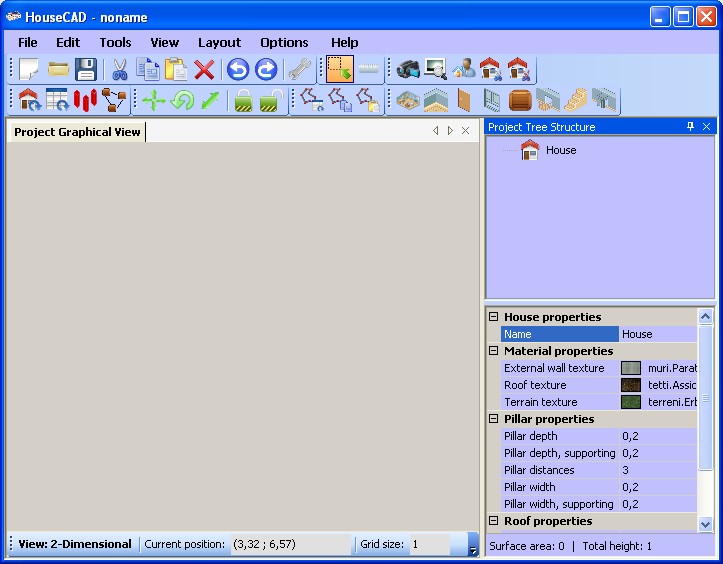The image size is (723, 564).
Task: Open the Tools menu
Action: 115,42
